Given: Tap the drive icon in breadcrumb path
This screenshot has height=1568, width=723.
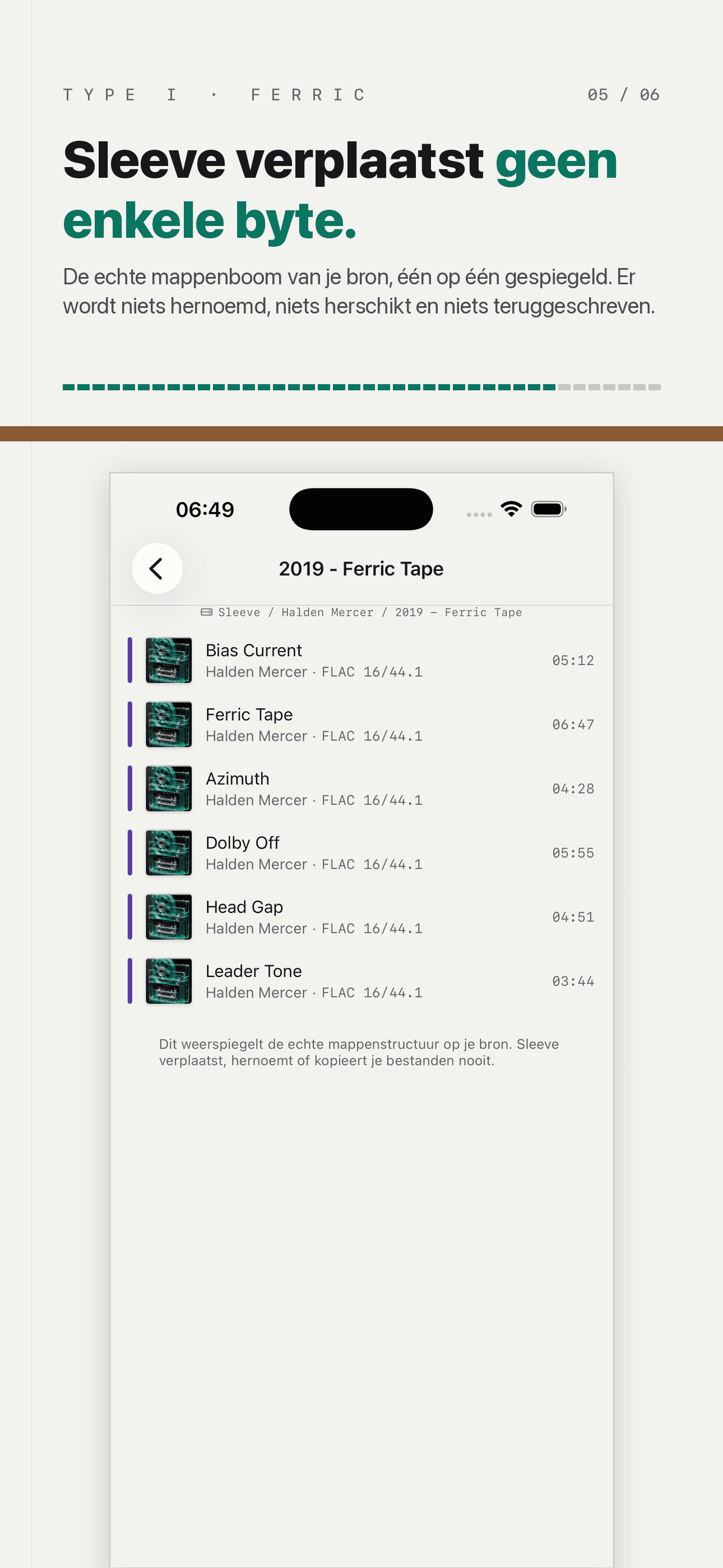Looking at the screenshot, I should tap(206, 612).
